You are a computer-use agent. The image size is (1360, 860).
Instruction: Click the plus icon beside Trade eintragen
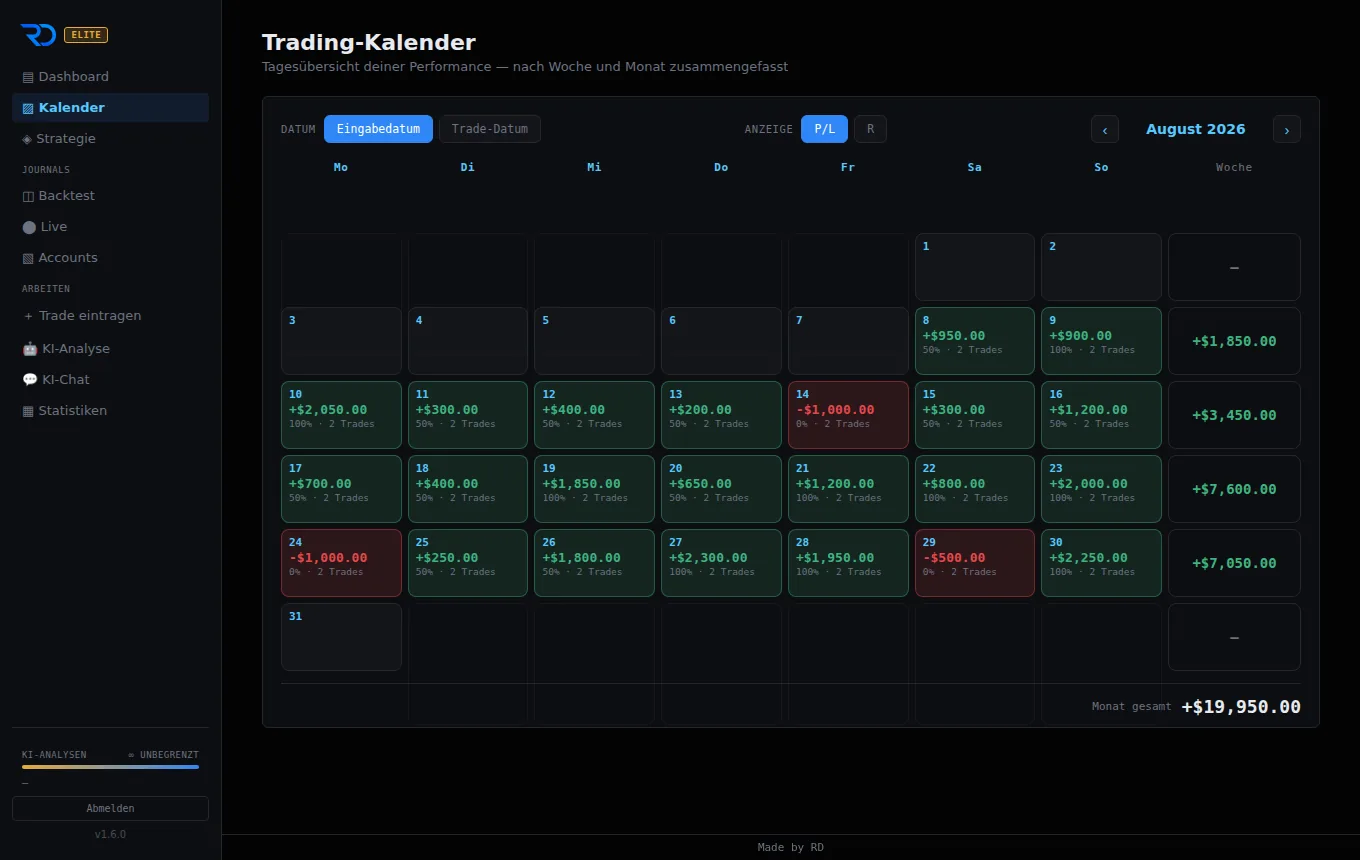(28, 316)
